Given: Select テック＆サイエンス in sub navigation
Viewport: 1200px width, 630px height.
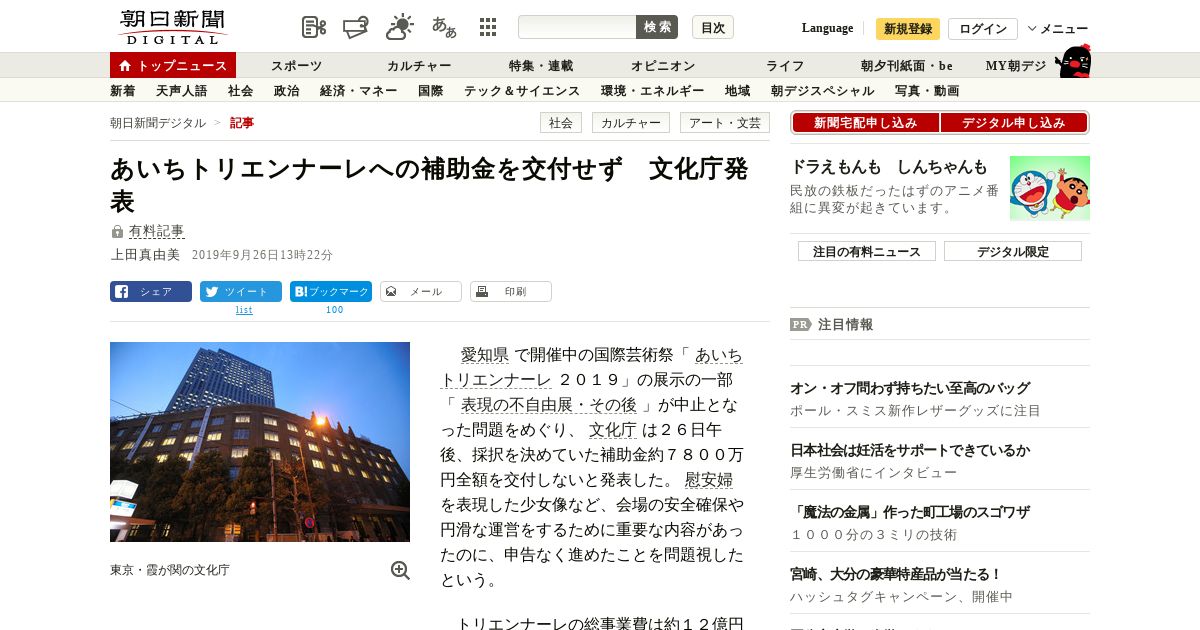Looking at the screenshot, I should (x=522, y=91).
